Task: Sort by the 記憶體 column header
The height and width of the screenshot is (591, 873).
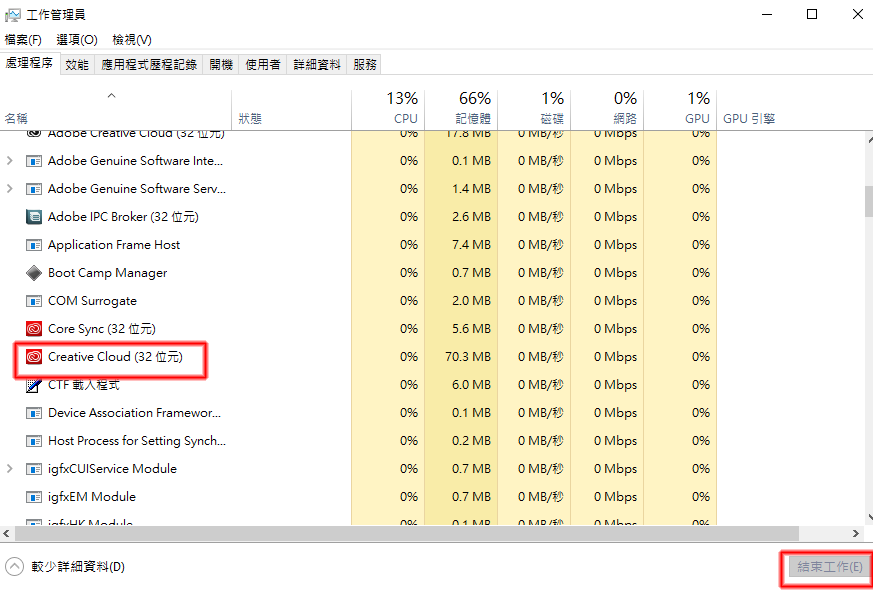Action: (x=461, y=109)
